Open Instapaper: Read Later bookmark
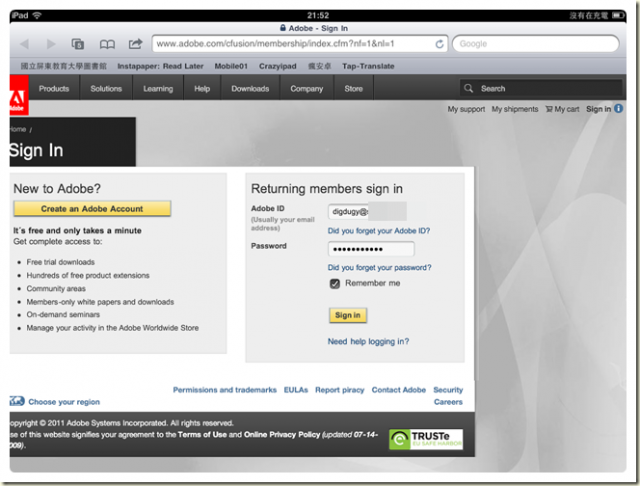Screen dimensions: 640x486 pyautogui.click(x=160, y=66)
